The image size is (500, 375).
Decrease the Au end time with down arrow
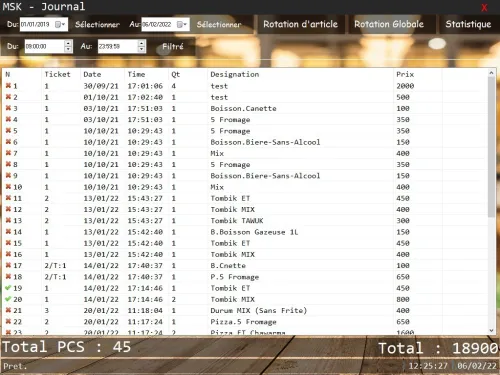click(x=142, y=50)
